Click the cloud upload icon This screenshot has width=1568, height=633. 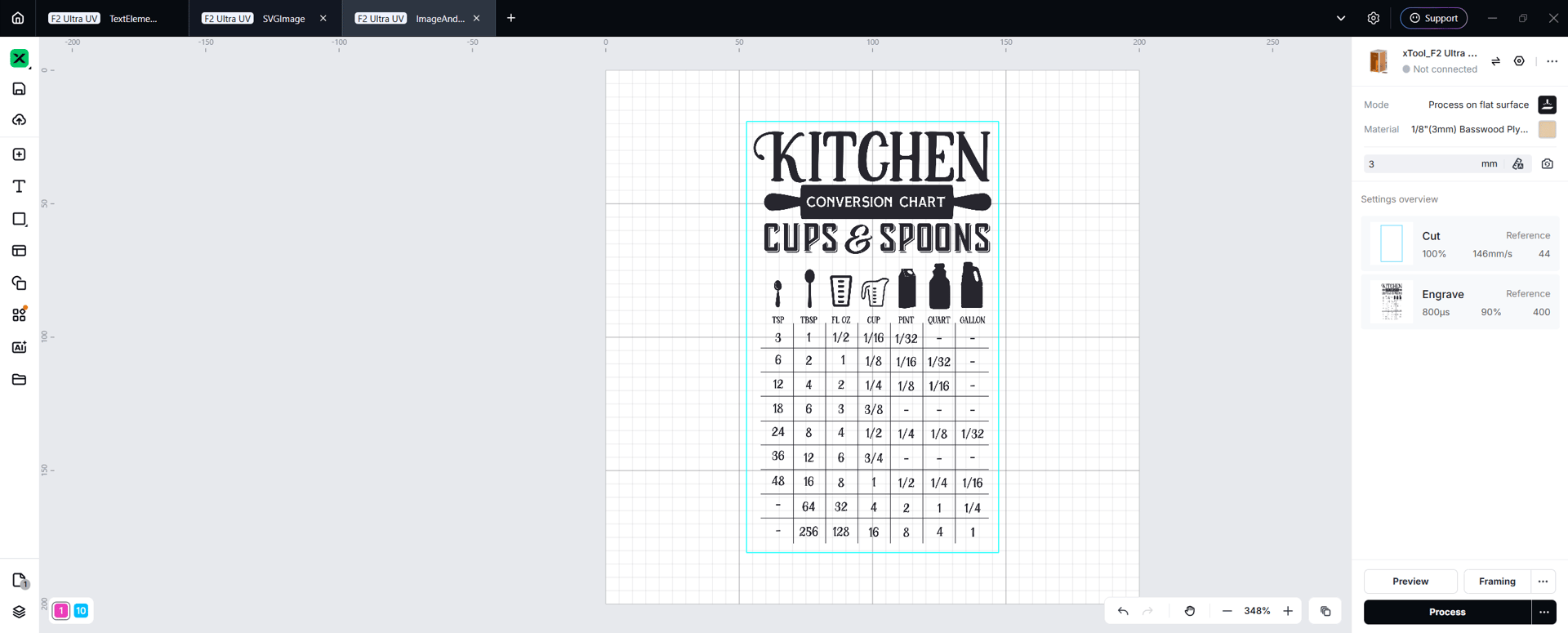click(20, 120)
